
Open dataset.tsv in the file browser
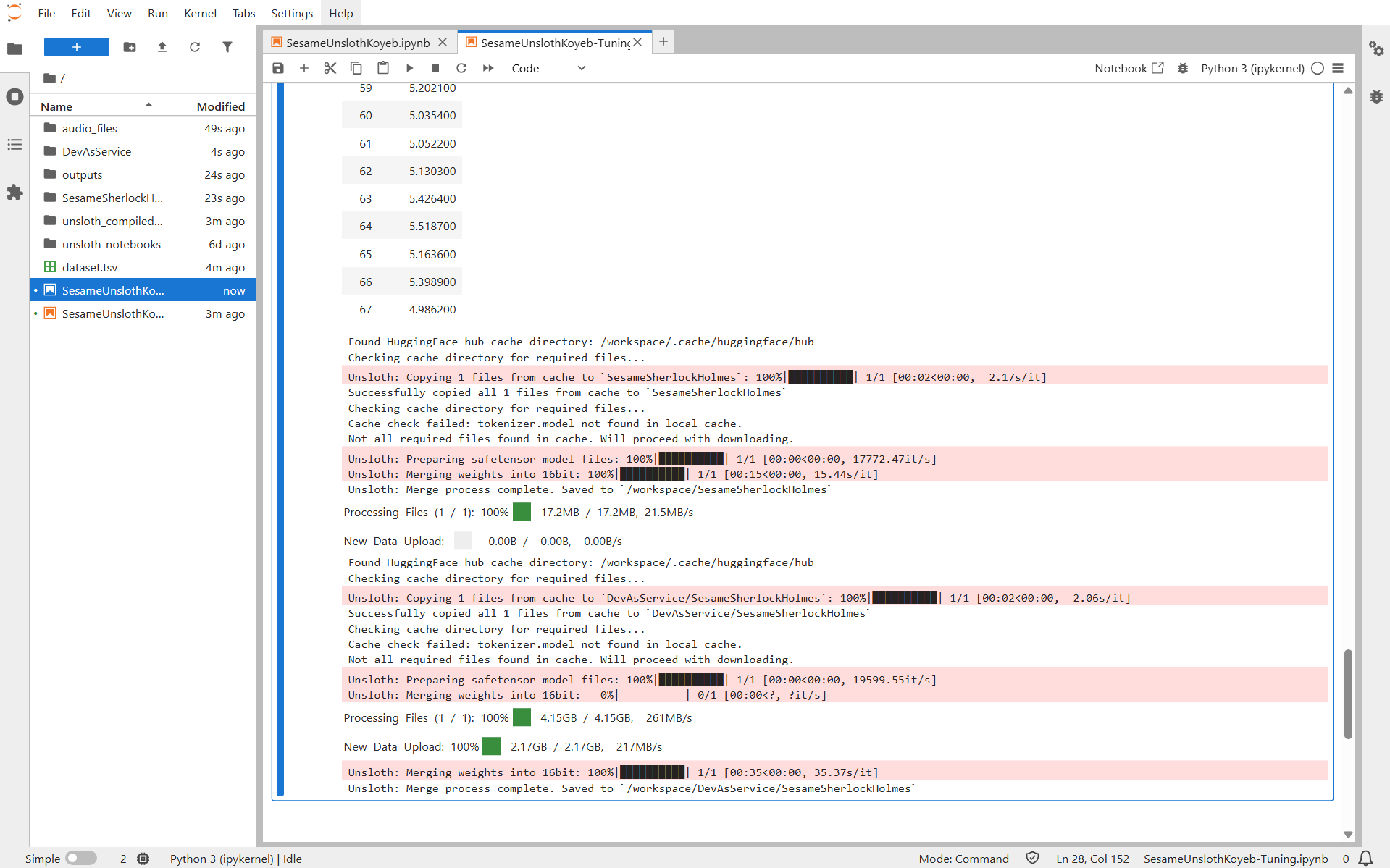90,267
